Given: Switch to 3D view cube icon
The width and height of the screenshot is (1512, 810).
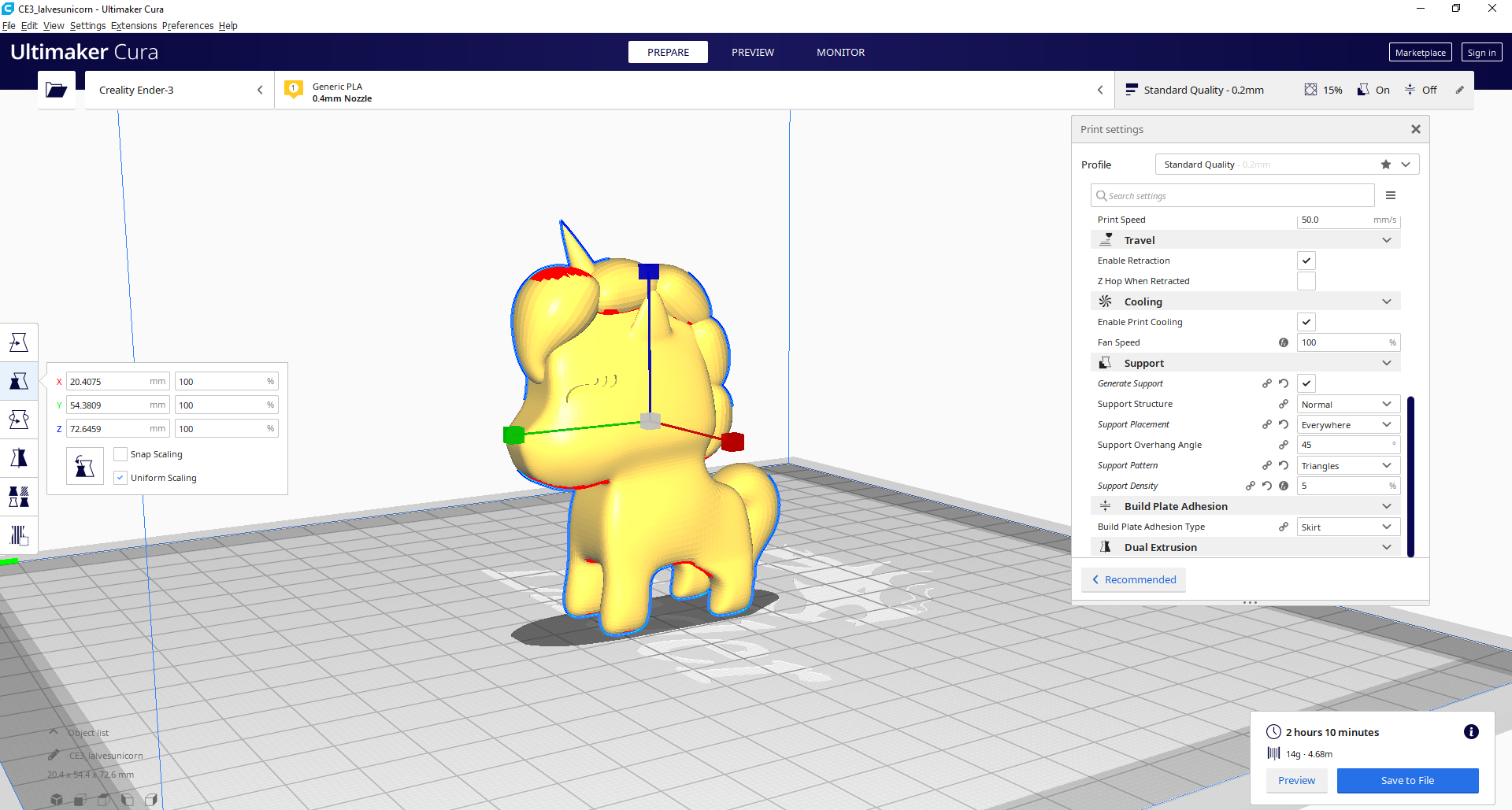Looking at the screenshot, I should [57, 800].
